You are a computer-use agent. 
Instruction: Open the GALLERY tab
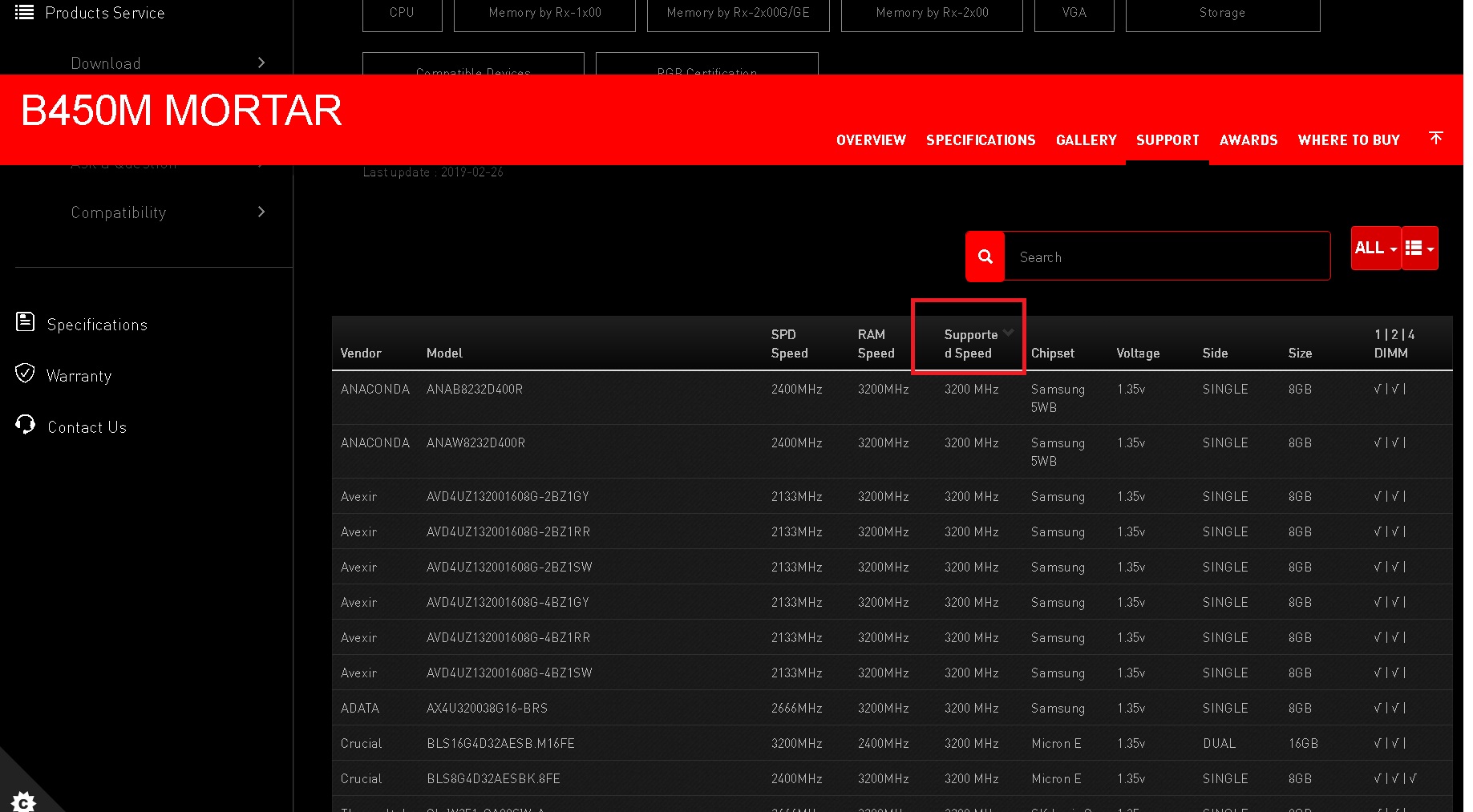pos(1086,140)
